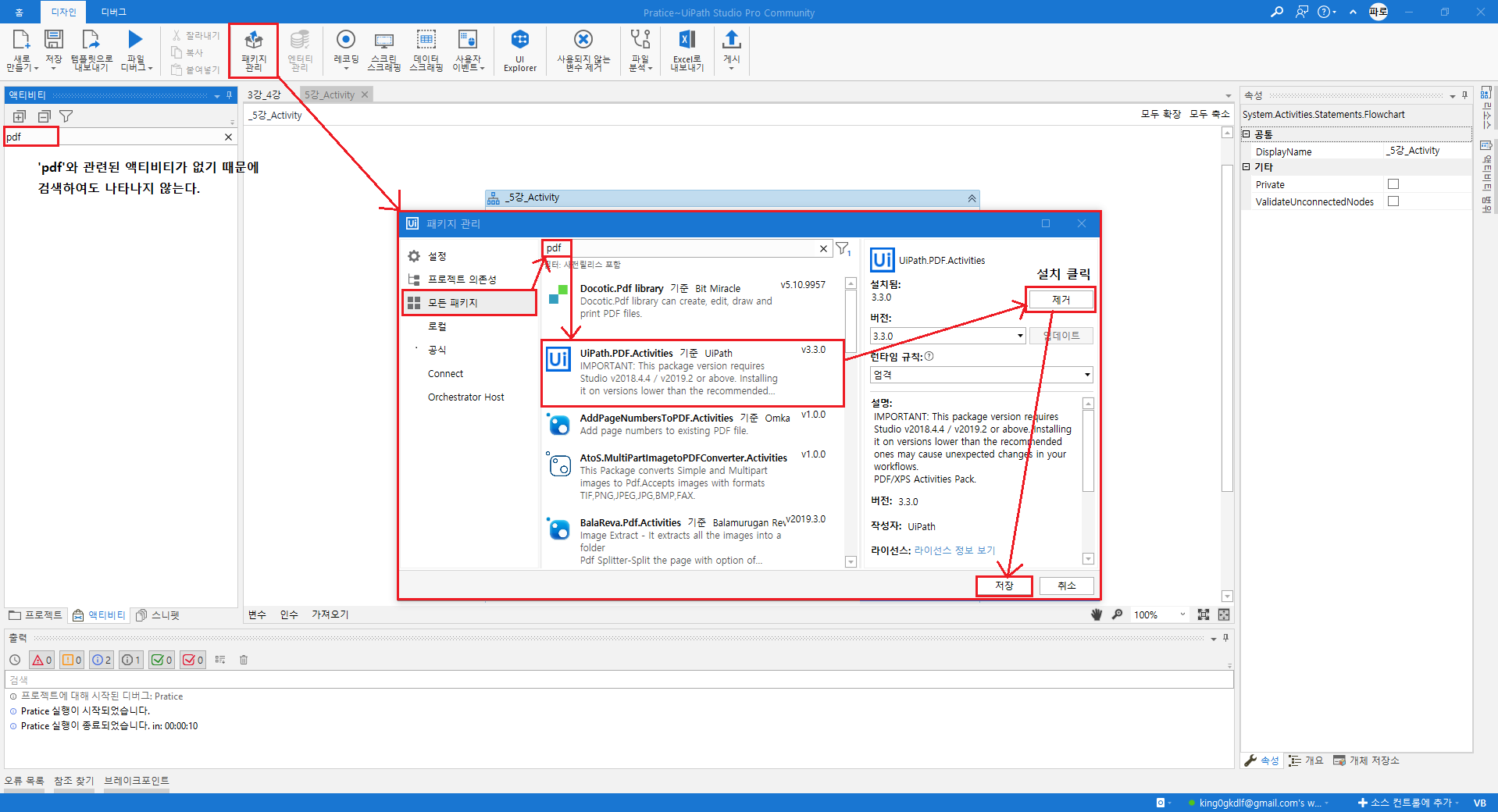Toggle orange warning filter in Output panel
1498x812 pixels.
pyautogui.click(x=72, y=660)
